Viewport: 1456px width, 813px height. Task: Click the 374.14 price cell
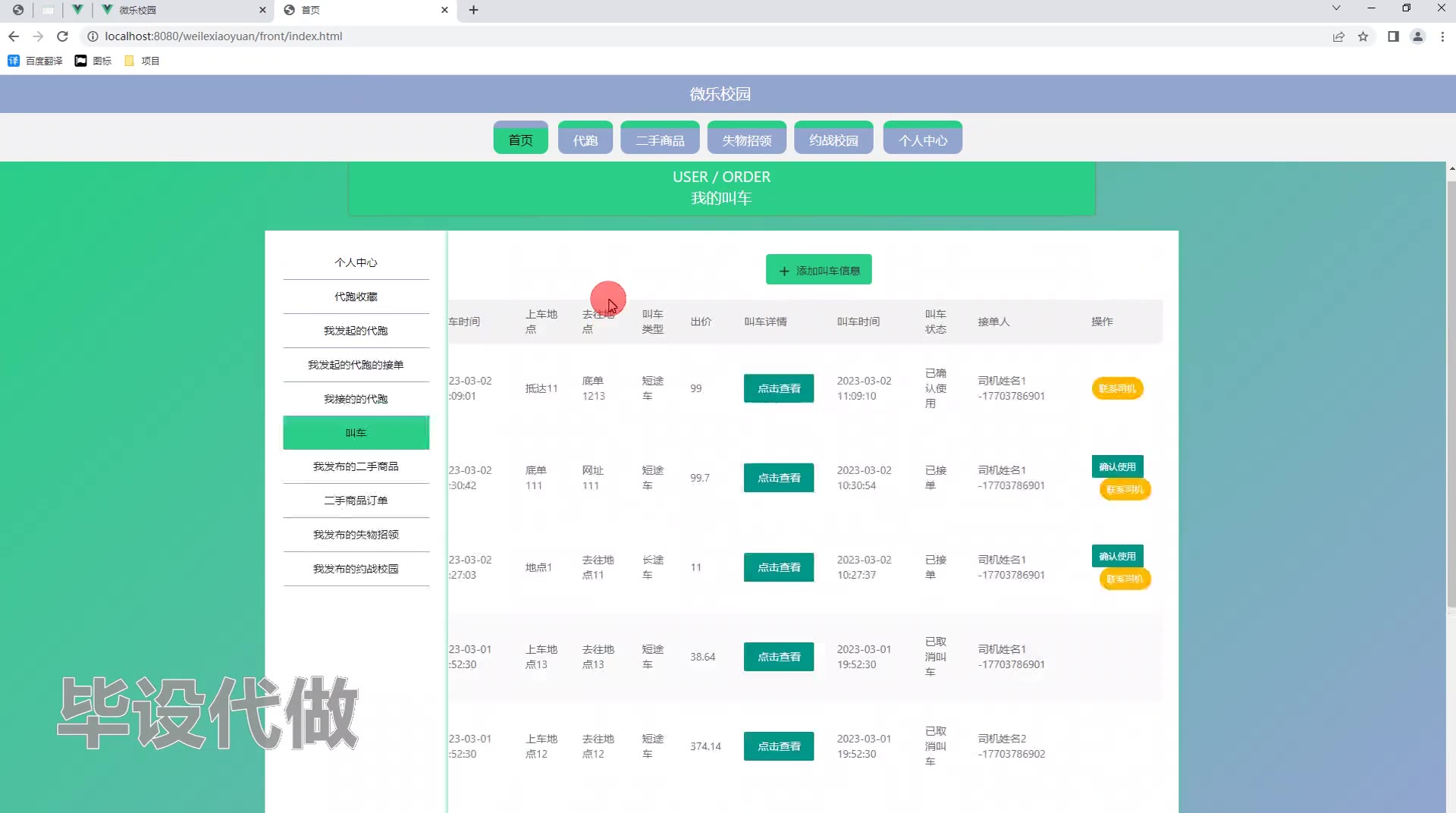705,746
